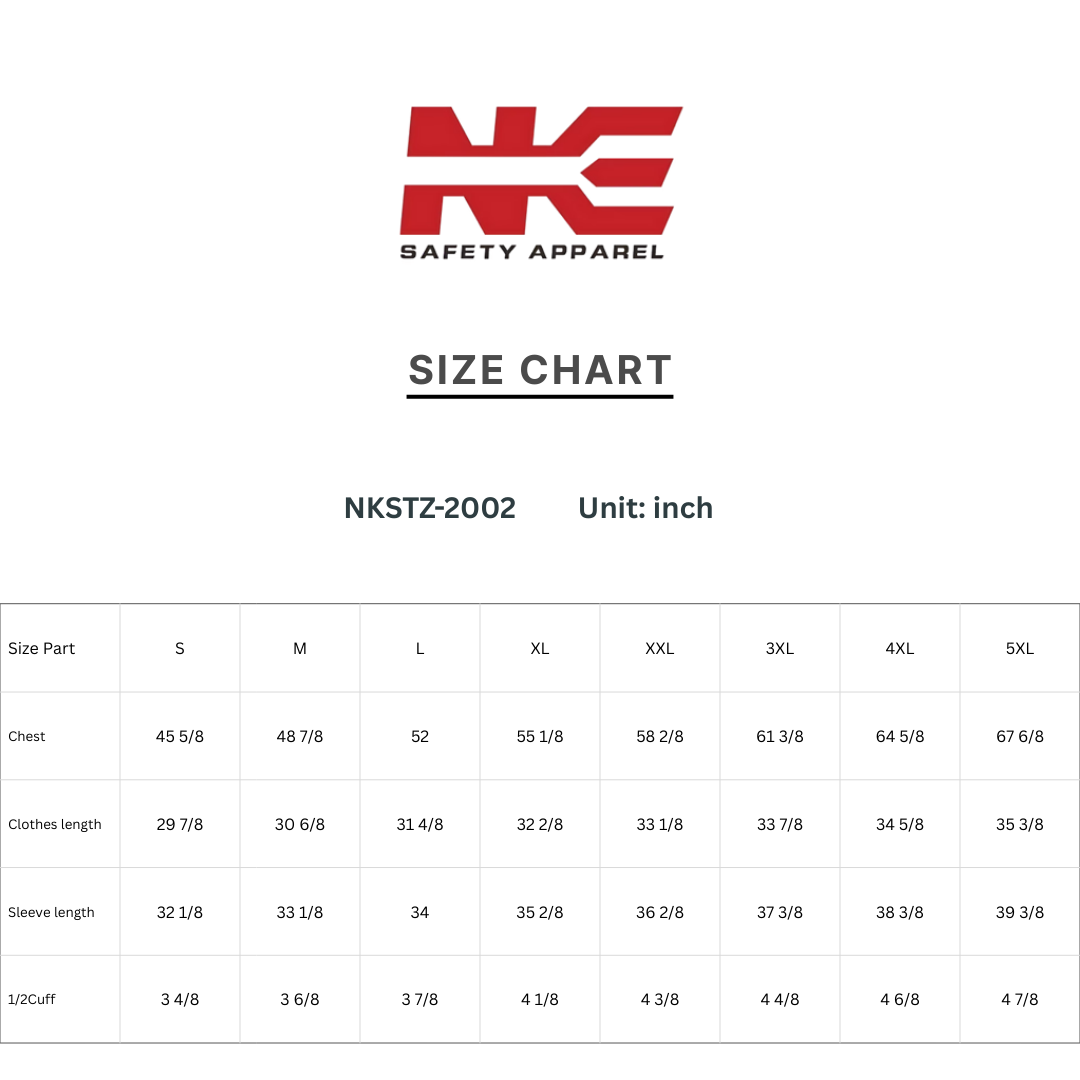Screen dimensions: 1080x1080
Task: Select Sleeve length value 34
Action: click(x=419, y=913)
